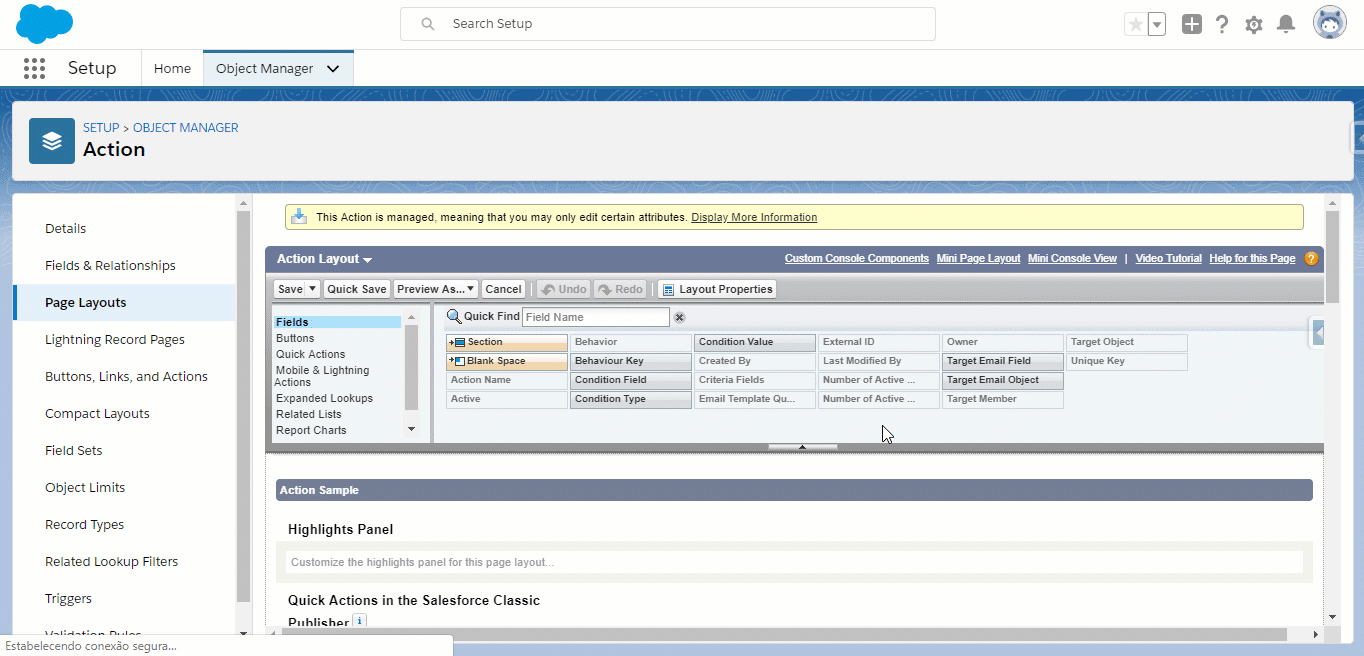Click the Save button

(290, 289)
